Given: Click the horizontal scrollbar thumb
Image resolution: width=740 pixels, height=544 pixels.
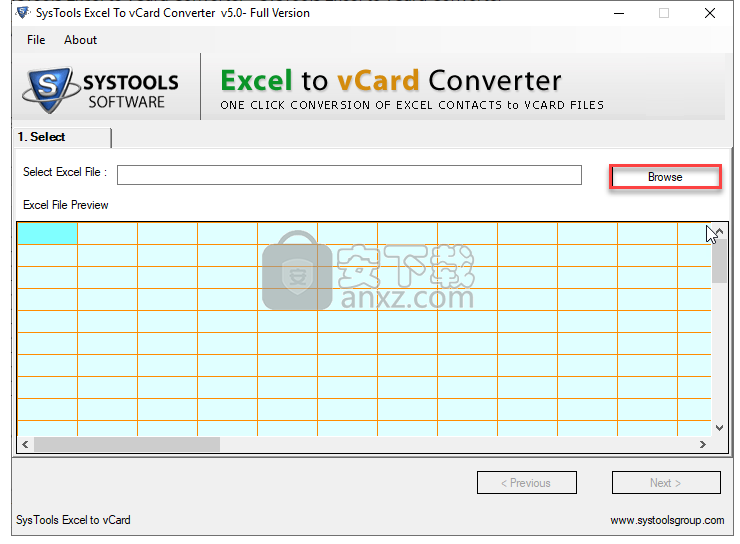Looking at the screenshot, I should [x=127, y=444].
